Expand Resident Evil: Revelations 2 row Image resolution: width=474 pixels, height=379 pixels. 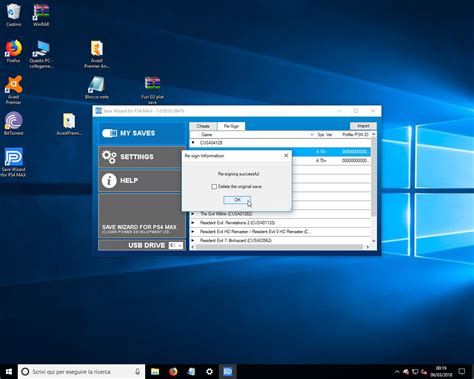point(193,223)
